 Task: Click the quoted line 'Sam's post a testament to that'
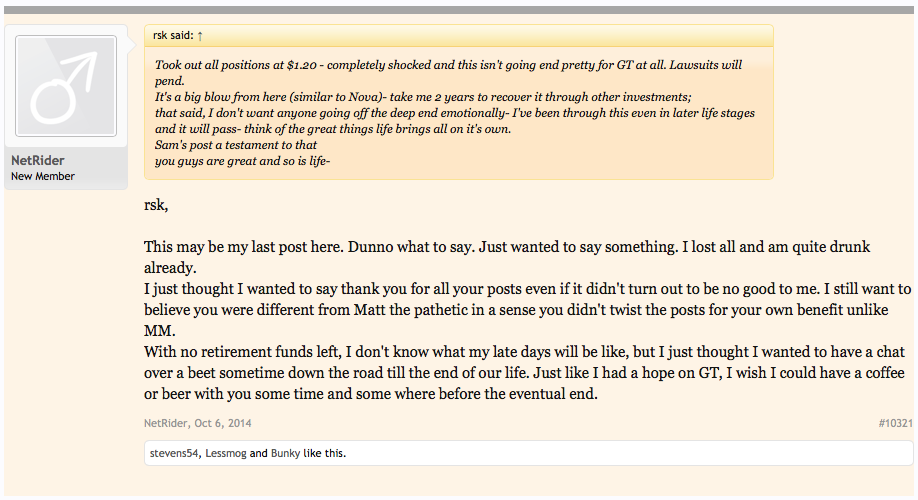click(x=235, y=145)
